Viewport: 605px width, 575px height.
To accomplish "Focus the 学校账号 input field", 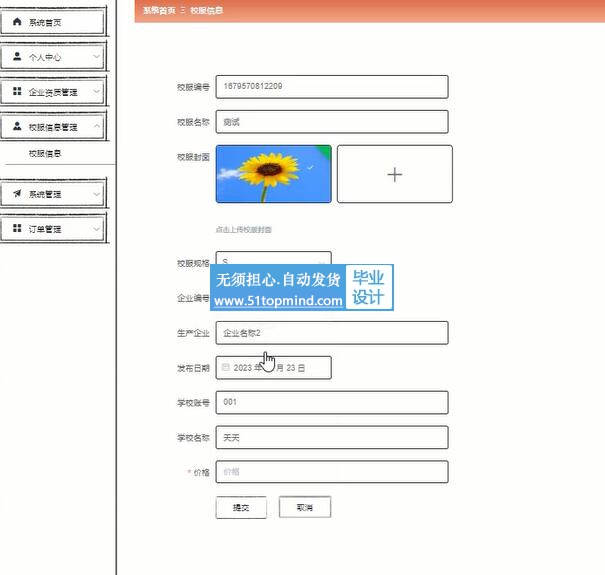I will [332, 402].
